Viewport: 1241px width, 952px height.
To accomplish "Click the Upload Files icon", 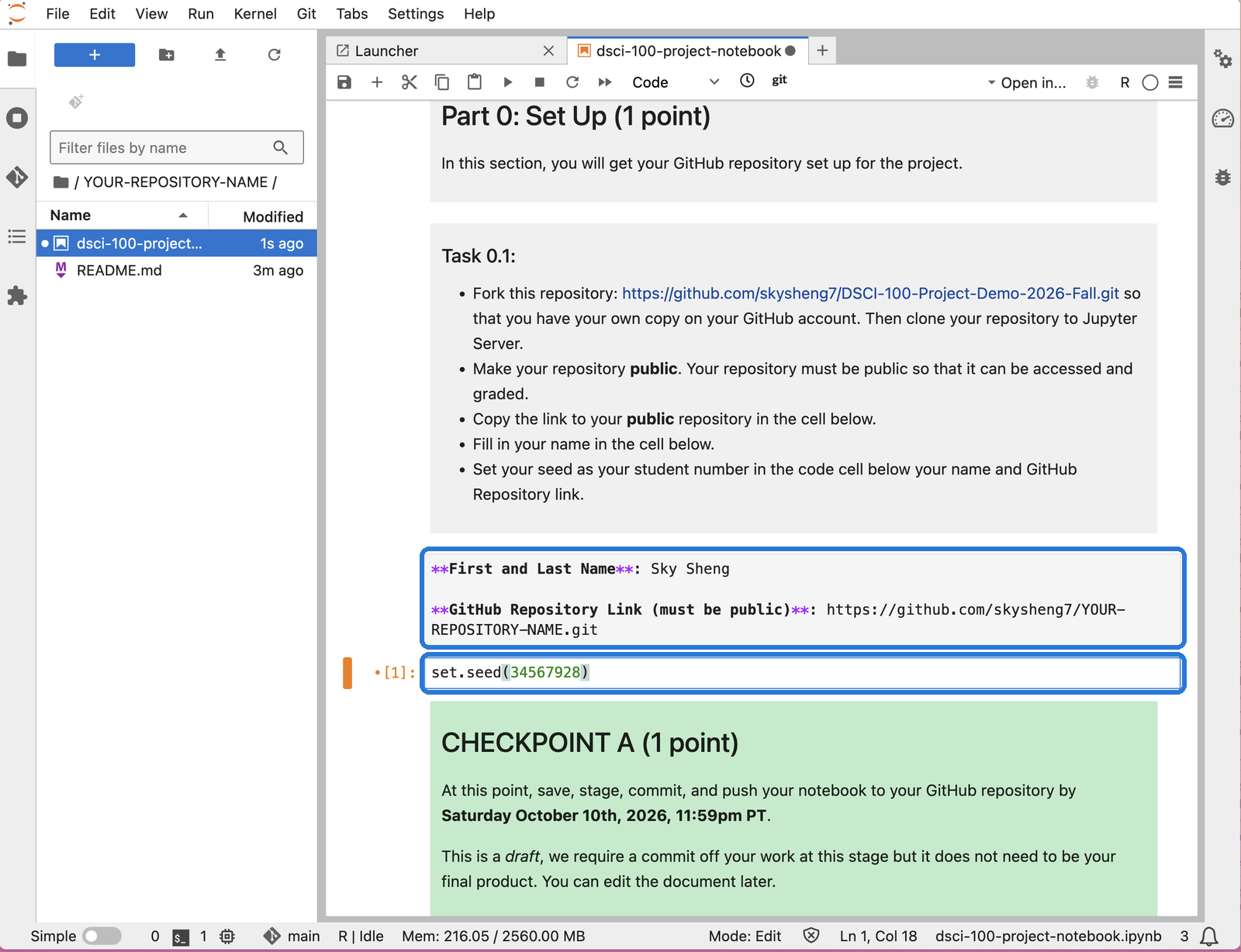I will [x=220, y=55].
